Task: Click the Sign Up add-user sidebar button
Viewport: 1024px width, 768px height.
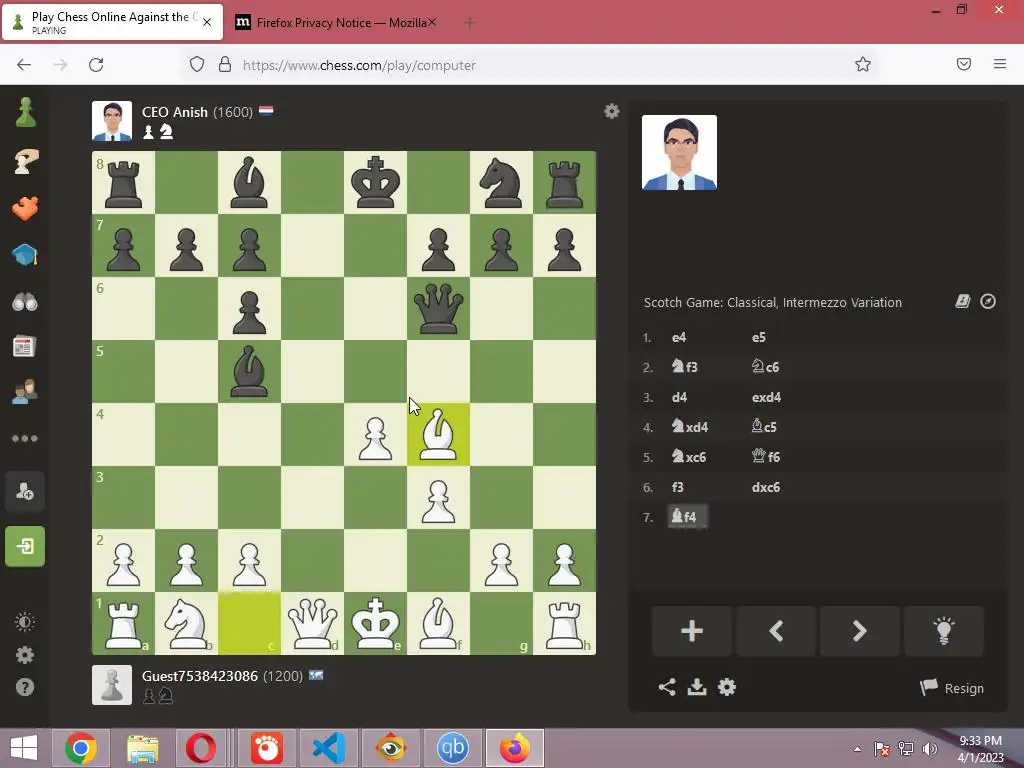Action: (25, 491)
